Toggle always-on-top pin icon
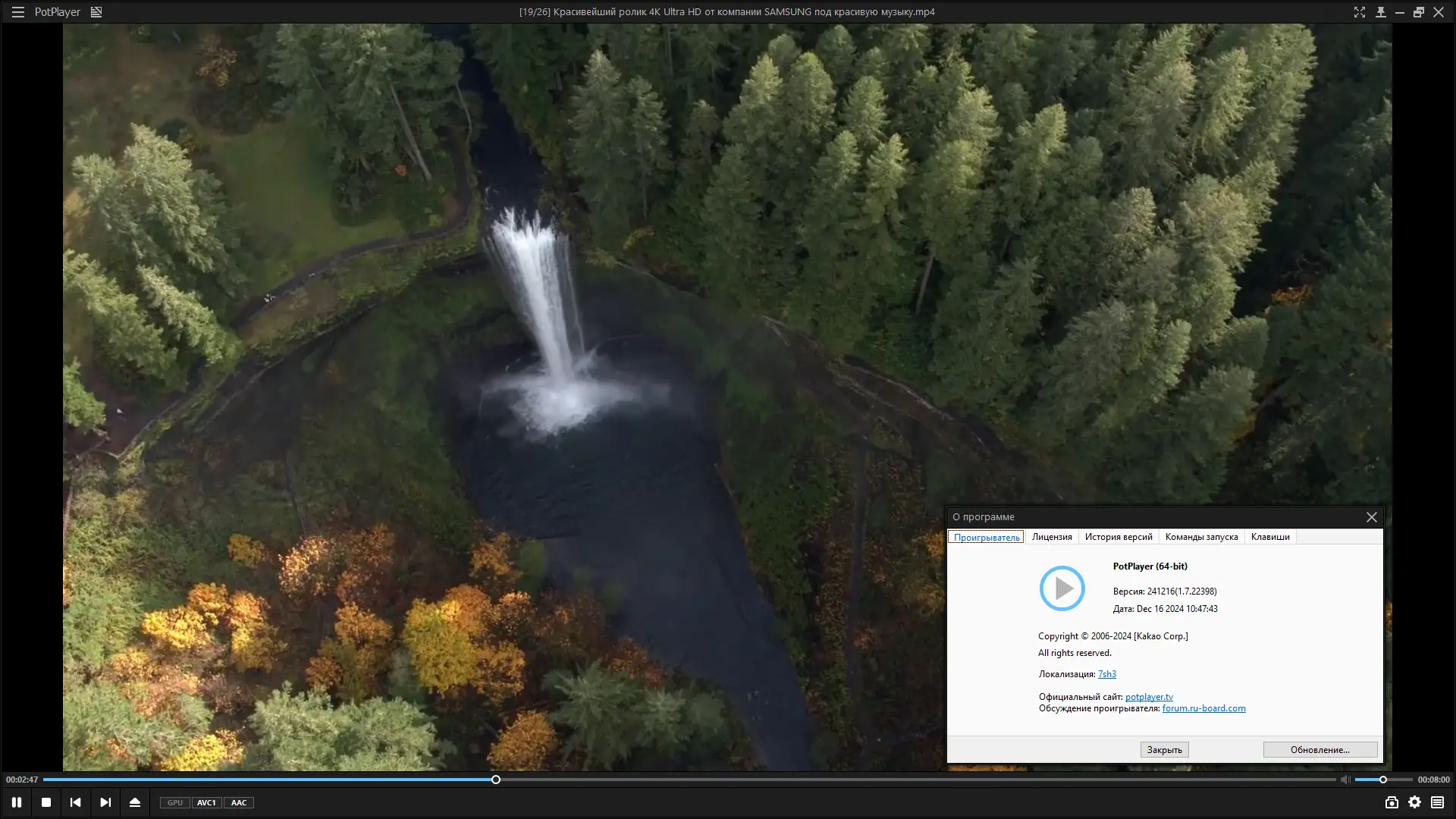The image size is (1456, 819). tap(1381, 12)
